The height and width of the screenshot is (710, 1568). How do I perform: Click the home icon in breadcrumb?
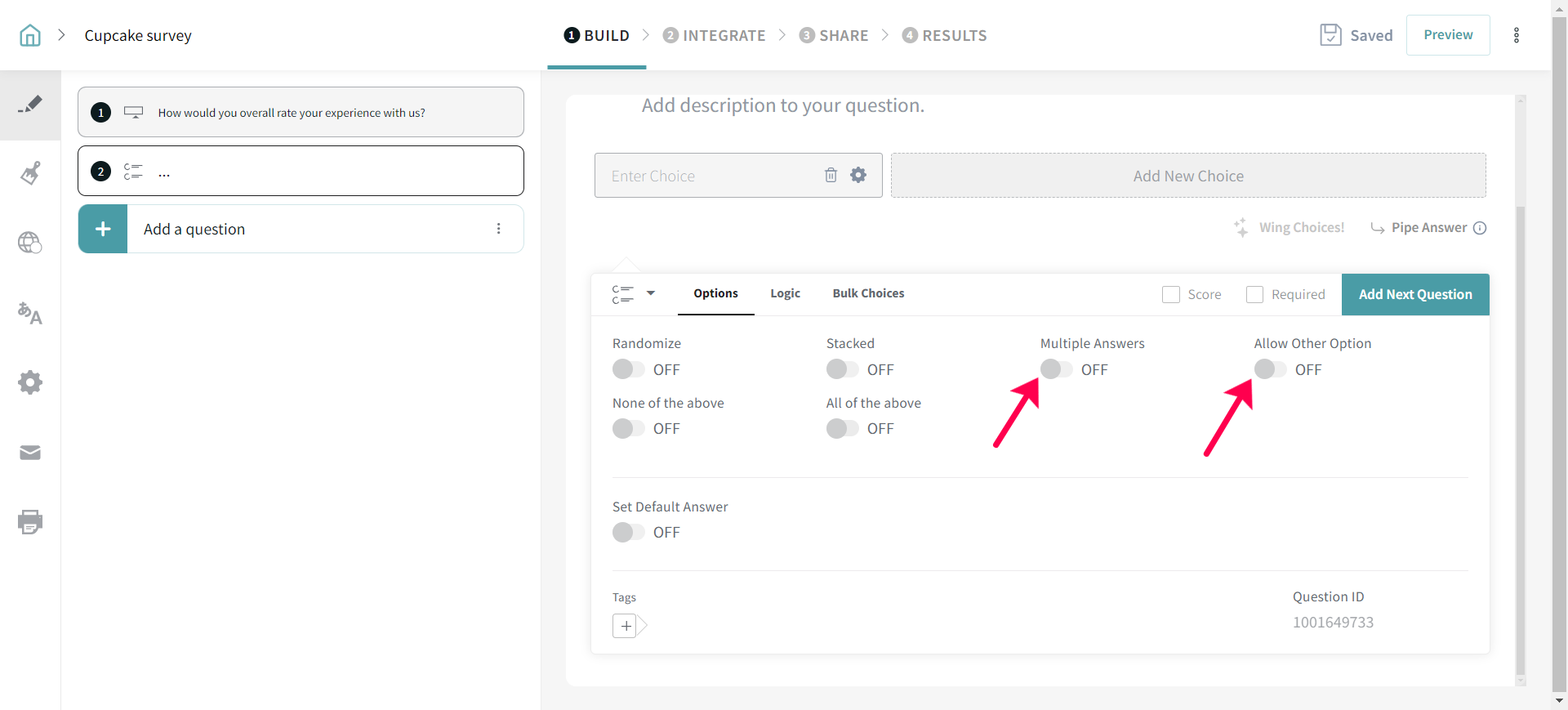30,35
